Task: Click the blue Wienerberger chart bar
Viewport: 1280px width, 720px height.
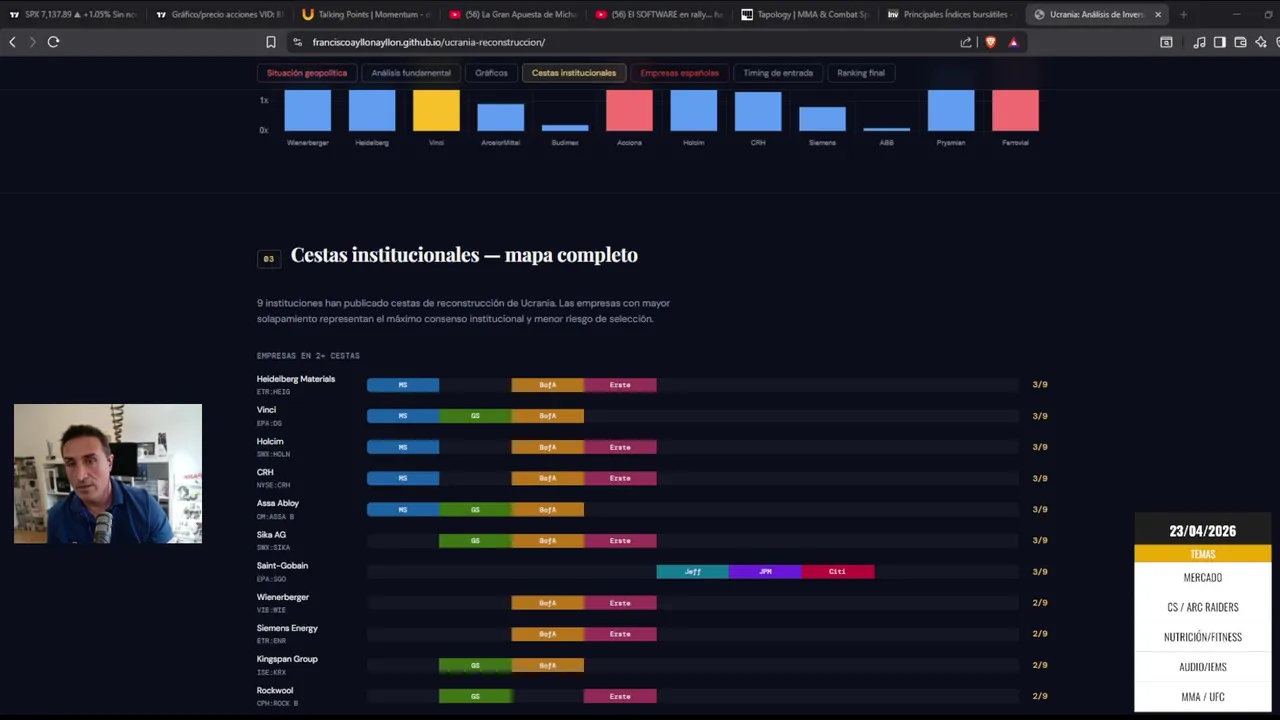Action: [307, 110]
